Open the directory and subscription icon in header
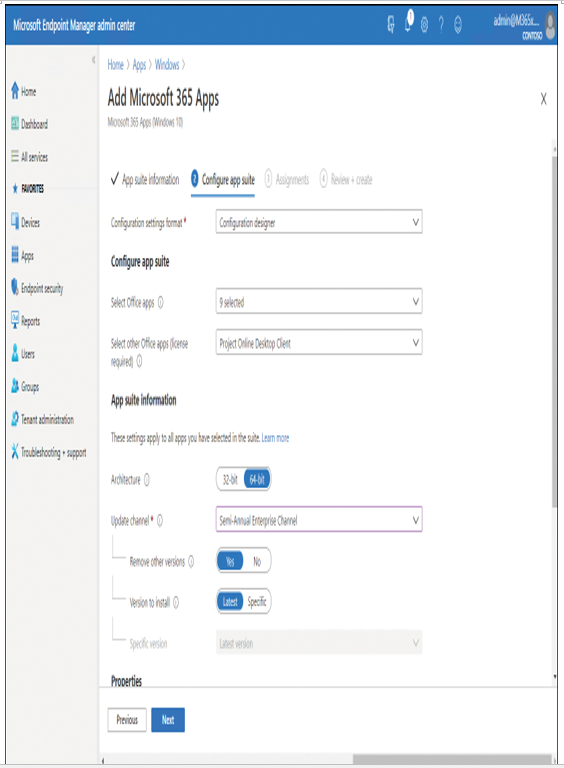Viewport: 564px width, 768px height. click(x=391, y=24)
